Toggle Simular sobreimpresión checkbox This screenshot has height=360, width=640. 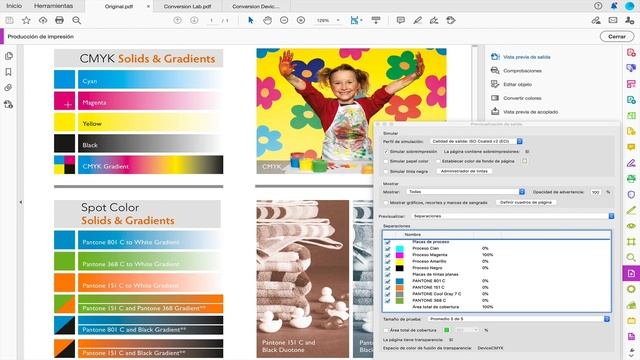tap(386, 151)
